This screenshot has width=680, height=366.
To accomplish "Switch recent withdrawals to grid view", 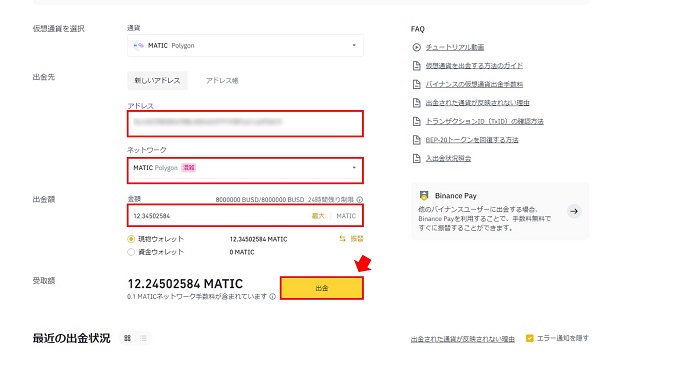I will tap(128, 338).
